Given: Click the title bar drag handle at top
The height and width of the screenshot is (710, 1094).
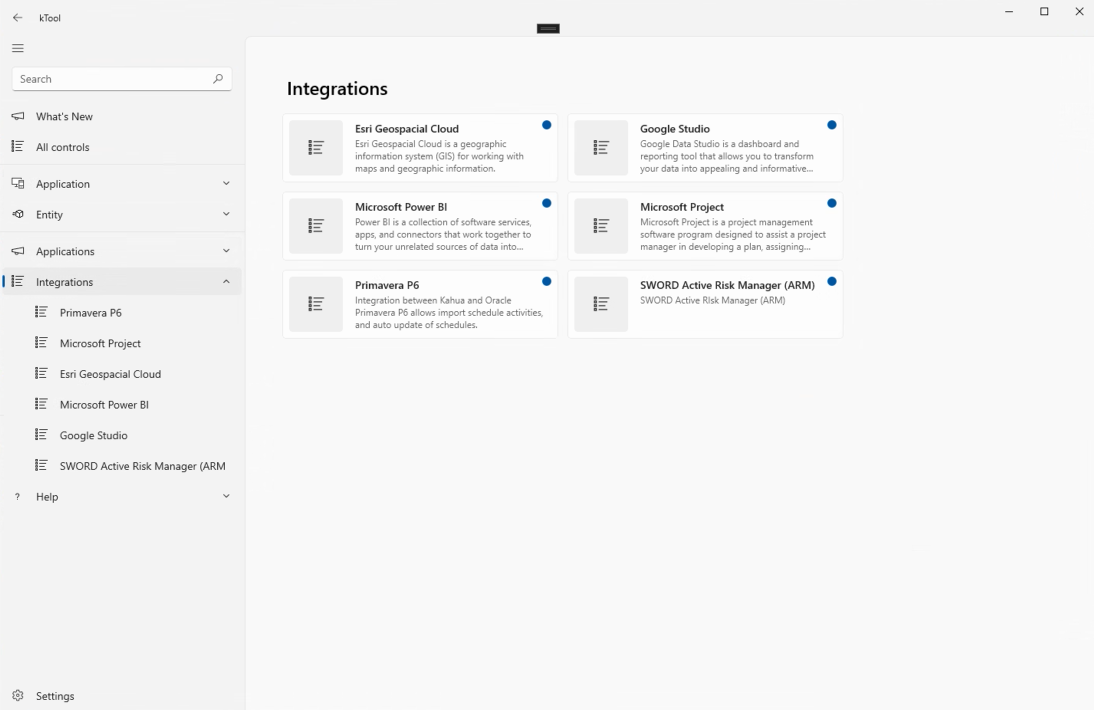Looking at the screenshot, I should 548,29.
